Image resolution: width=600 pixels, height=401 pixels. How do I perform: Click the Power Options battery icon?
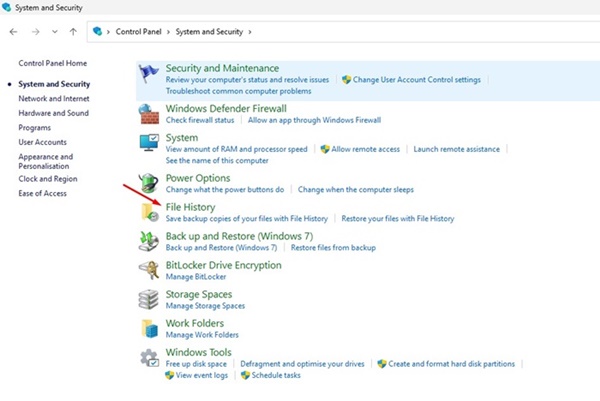pyautogui.click(x=149, y=182)
